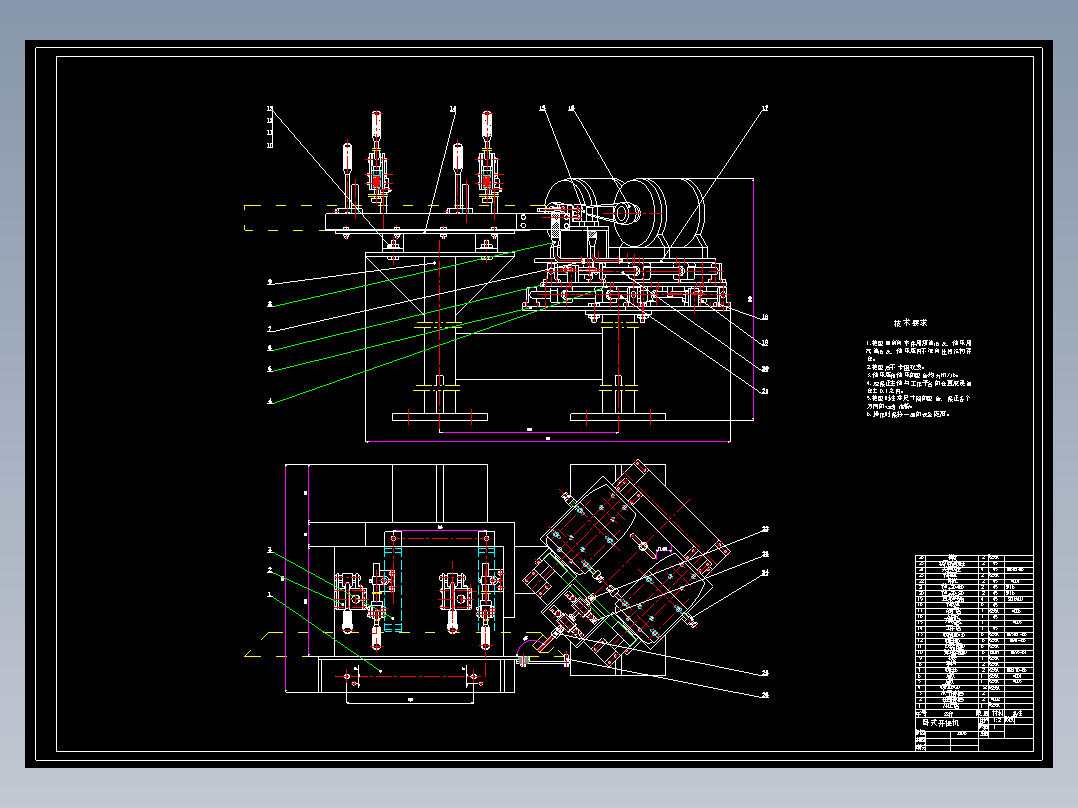This screenshot has width=1078, height=808.
Task: Click part callout number 19
Action: pos(764,342)
